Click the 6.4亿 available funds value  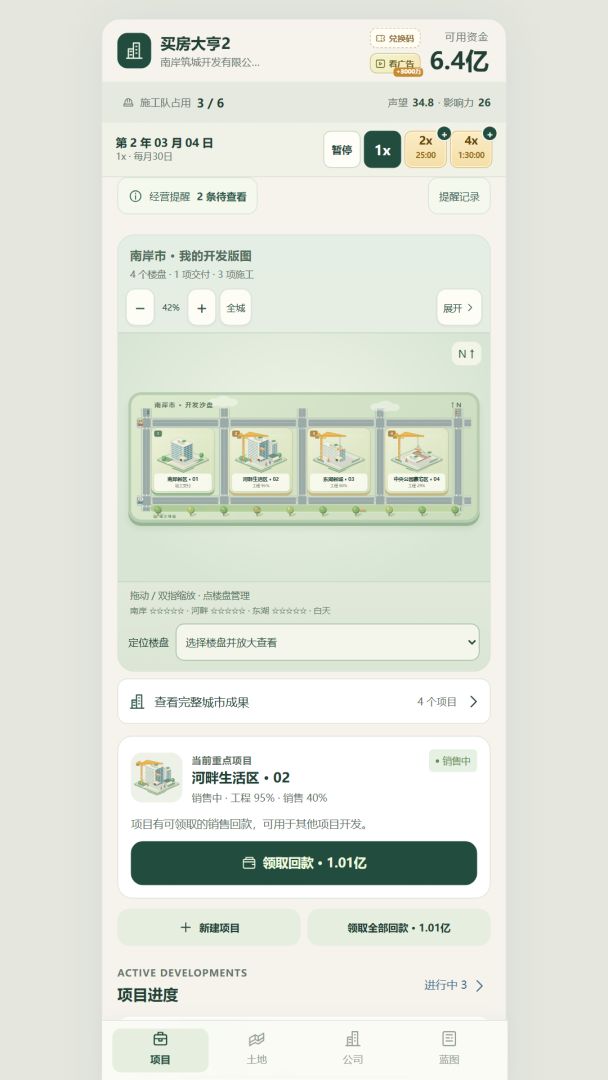(459, 61)
